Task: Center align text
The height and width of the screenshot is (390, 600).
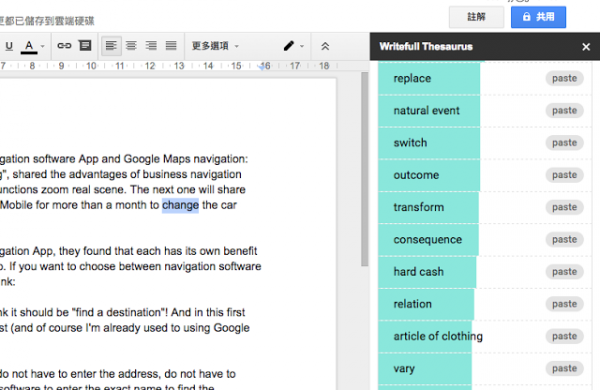Action: [131, 46]
